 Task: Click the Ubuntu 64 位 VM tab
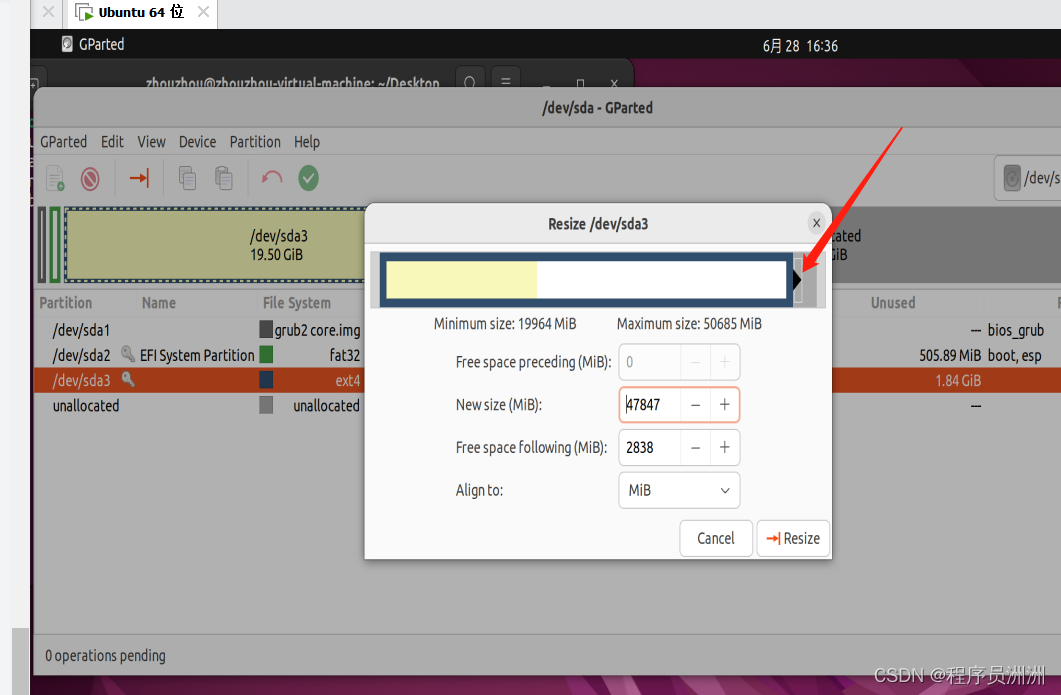[141, 12]
